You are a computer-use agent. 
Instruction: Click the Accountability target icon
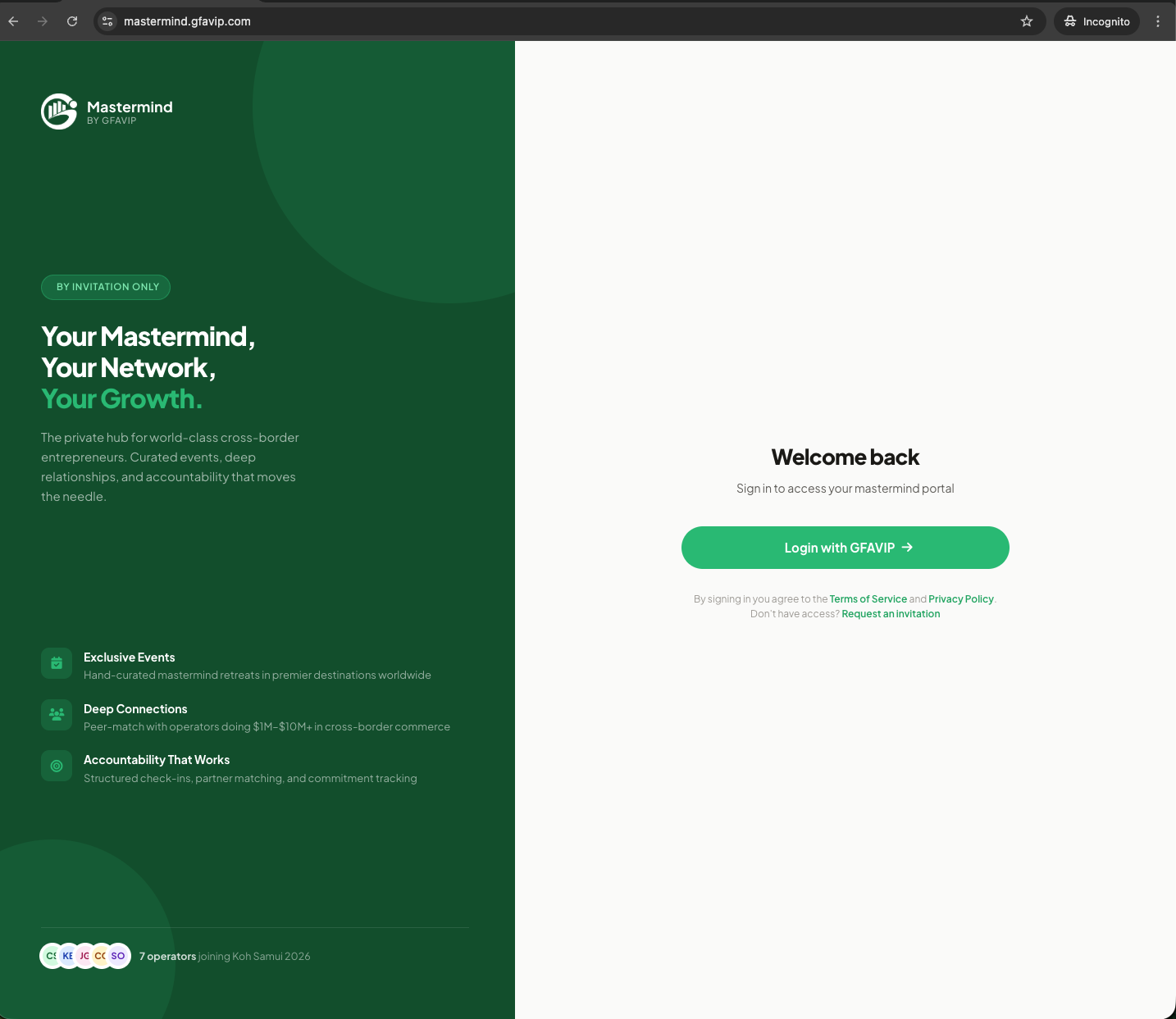click(x=57, y=766)
